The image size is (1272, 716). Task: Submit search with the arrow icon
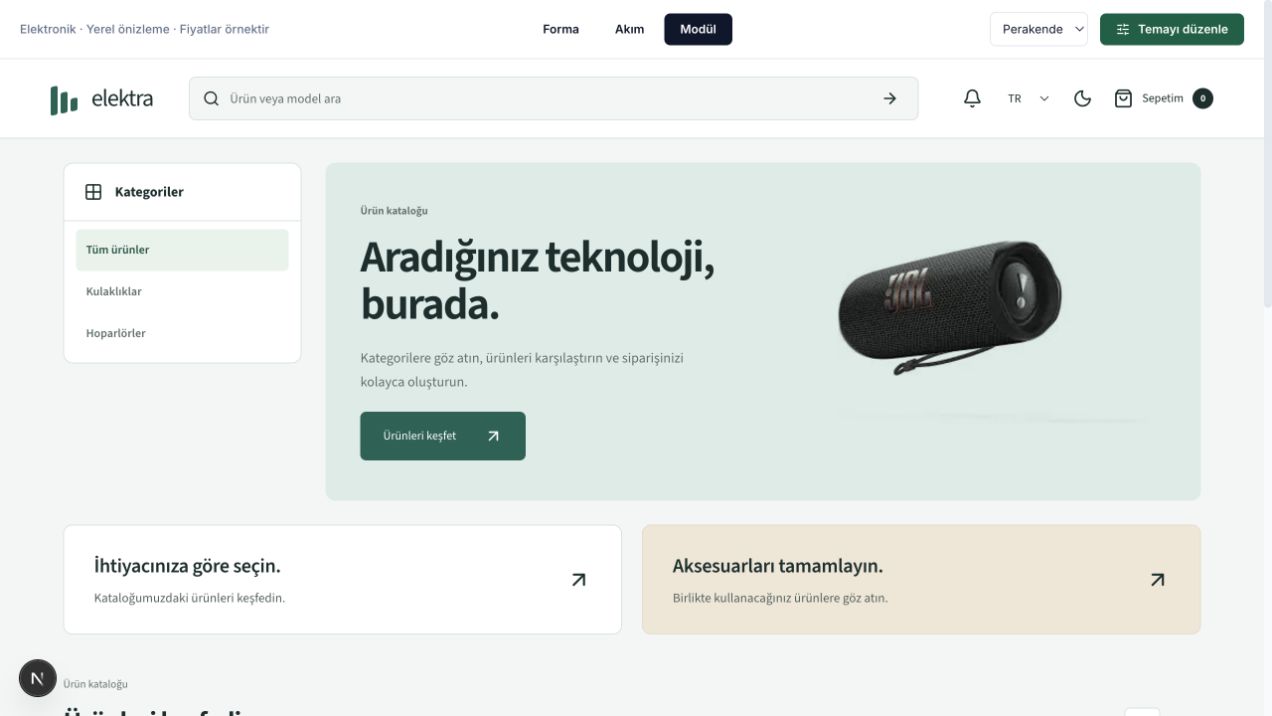pyautogui.click(x=890, y=98)
